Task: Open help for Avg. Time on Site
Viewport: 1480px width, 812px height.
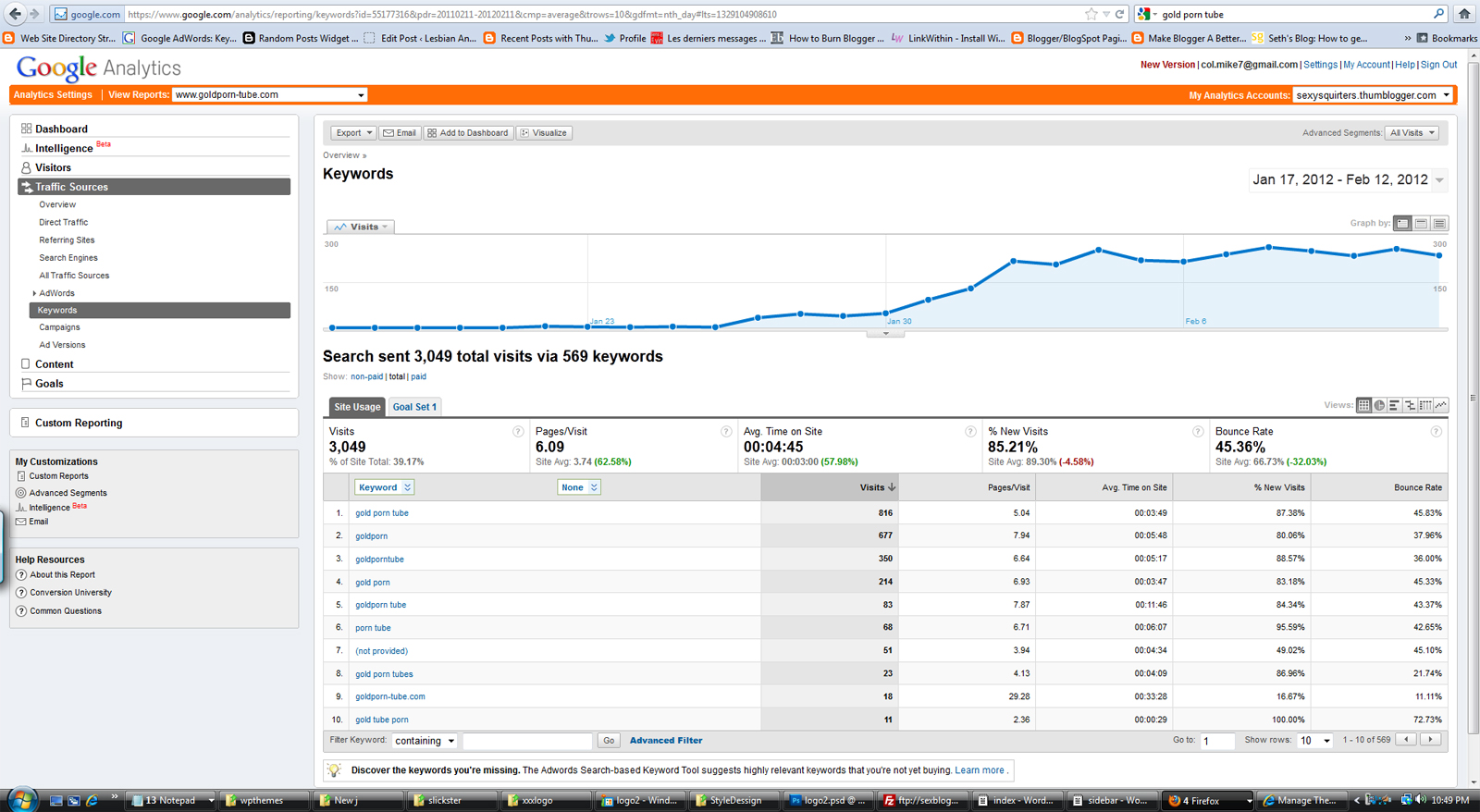Action: [970, 432]
